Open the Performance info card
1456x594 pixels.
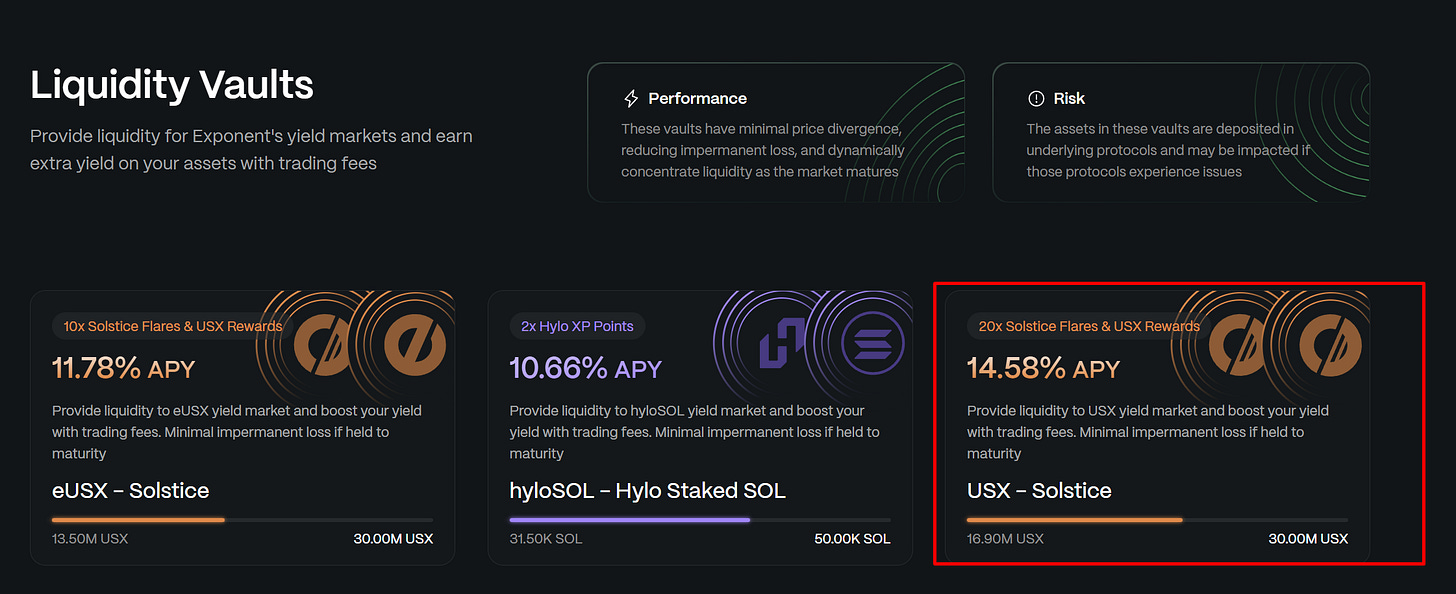tap(776, 132)
